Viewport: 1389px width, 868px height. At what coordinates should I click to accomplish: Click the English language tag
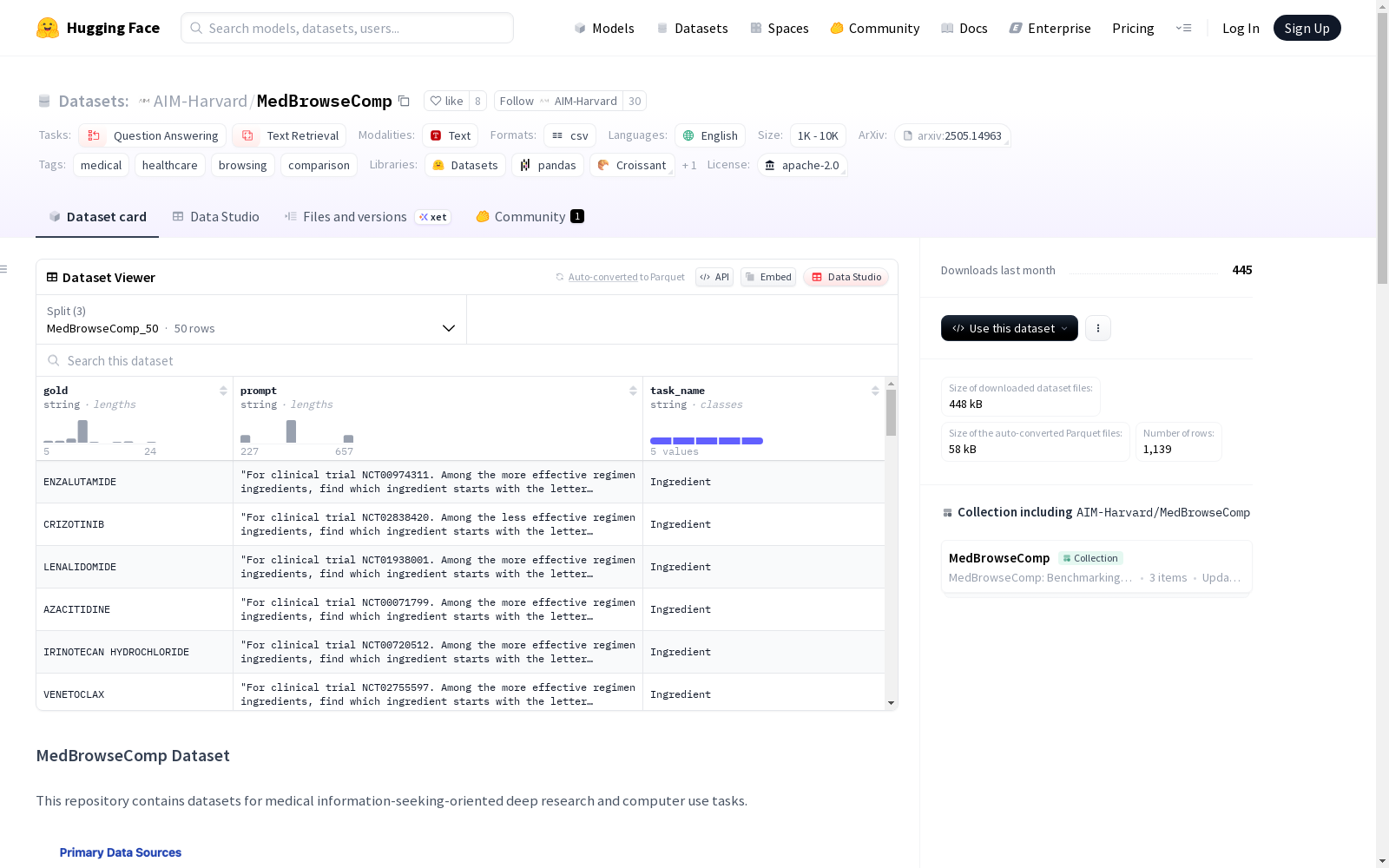(710, 135)
